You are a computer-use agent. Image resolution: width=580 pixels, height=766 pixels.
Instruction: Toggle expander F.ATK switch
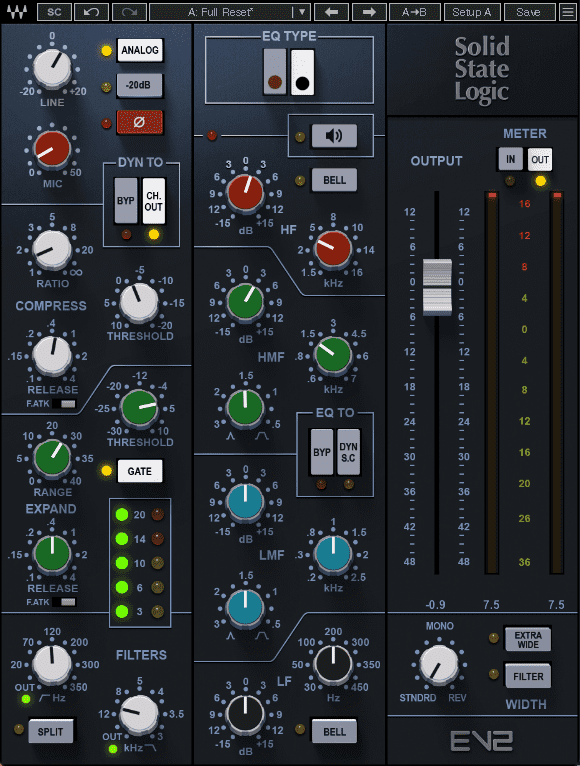click(64, 602)
